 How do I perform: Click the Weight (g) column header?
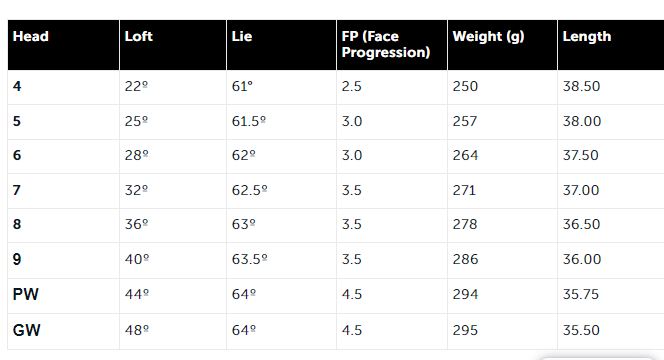(x=488, y=37)
